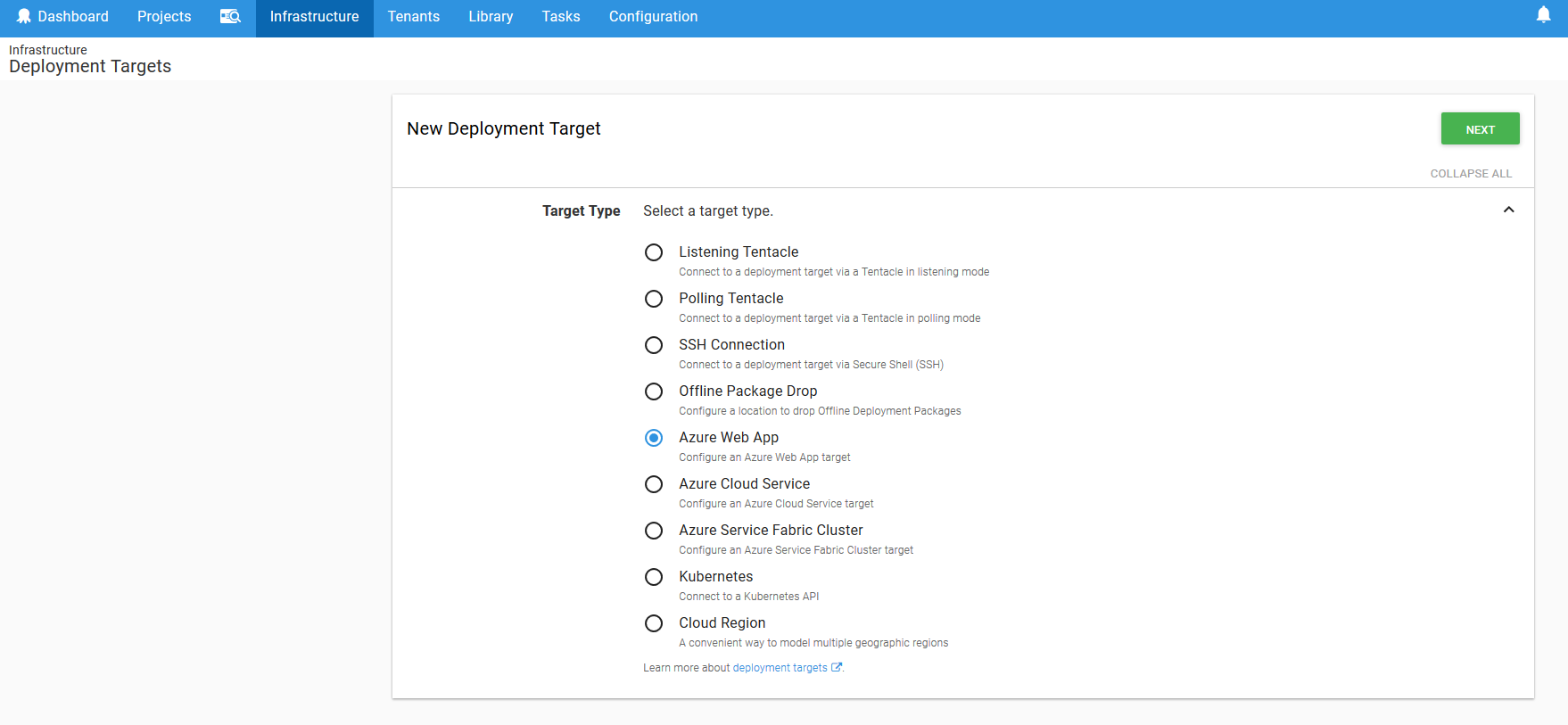This screenshot has height=725, width=1568.
Task: Click the Infrastructure breadcrumb above page title
Action: click(x=48, y=50)
